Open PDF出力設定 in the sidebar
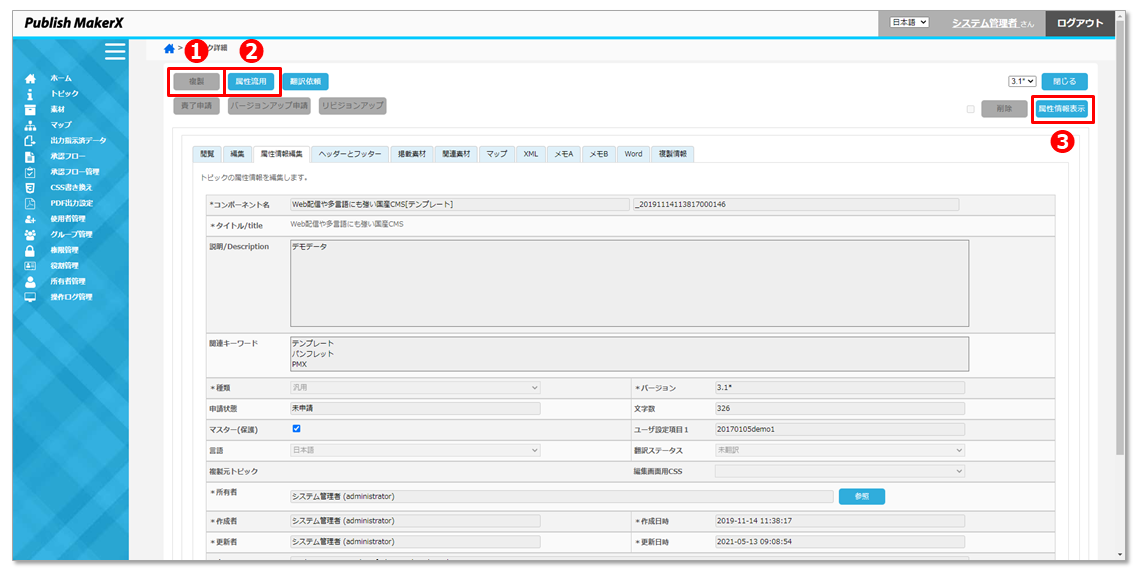The height and width of the screenshot is (575, 1140). click(71, 203)
